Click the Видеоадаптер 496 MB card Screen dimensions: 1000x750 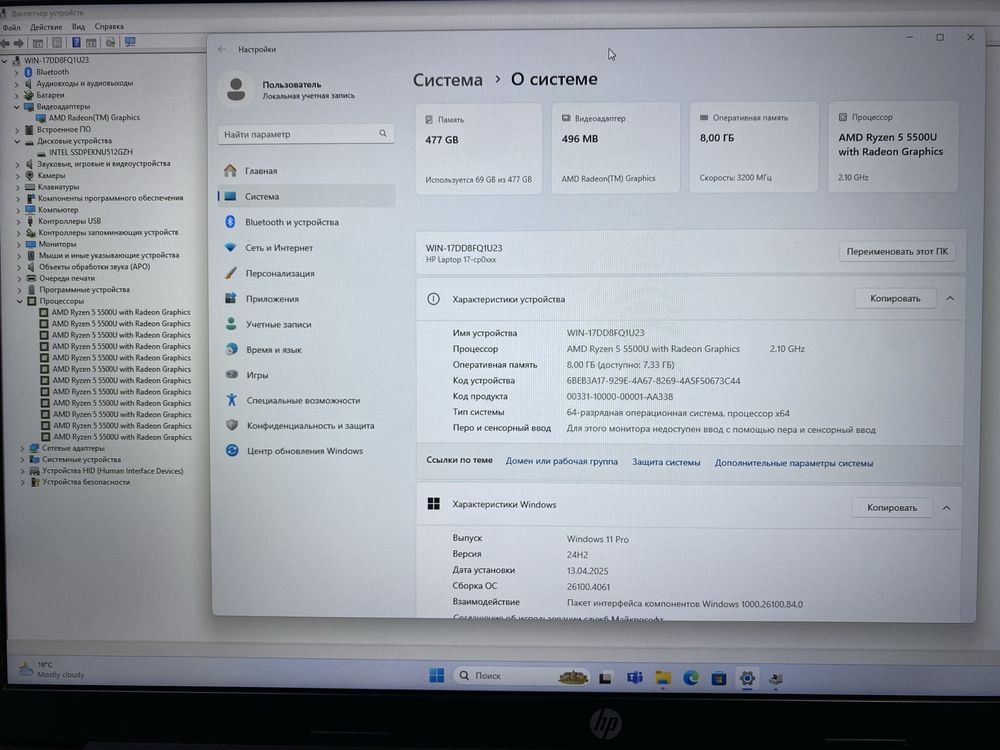[x=615, y=147]
